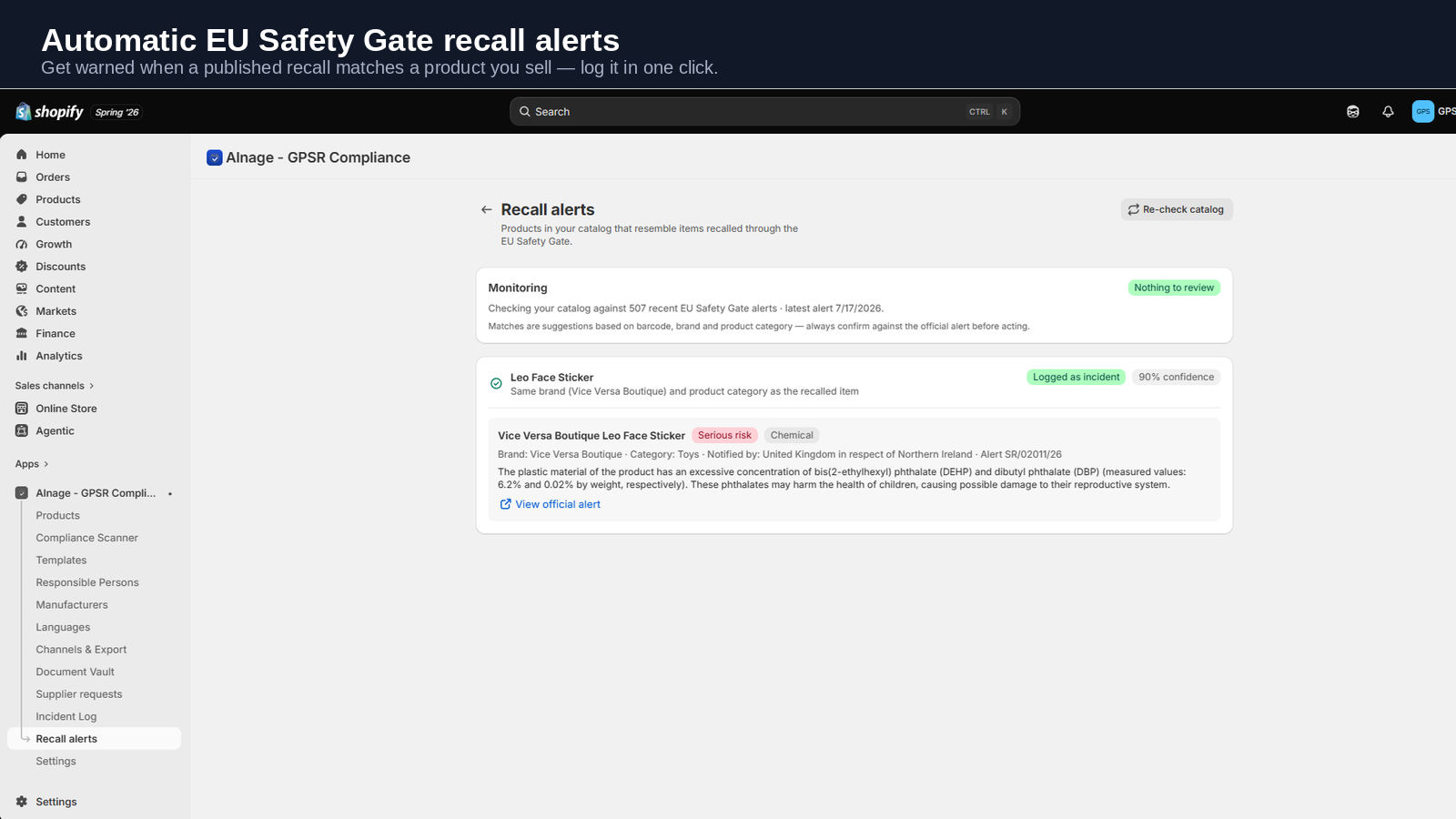Click the Home icon in sidebar

[22, 155]
